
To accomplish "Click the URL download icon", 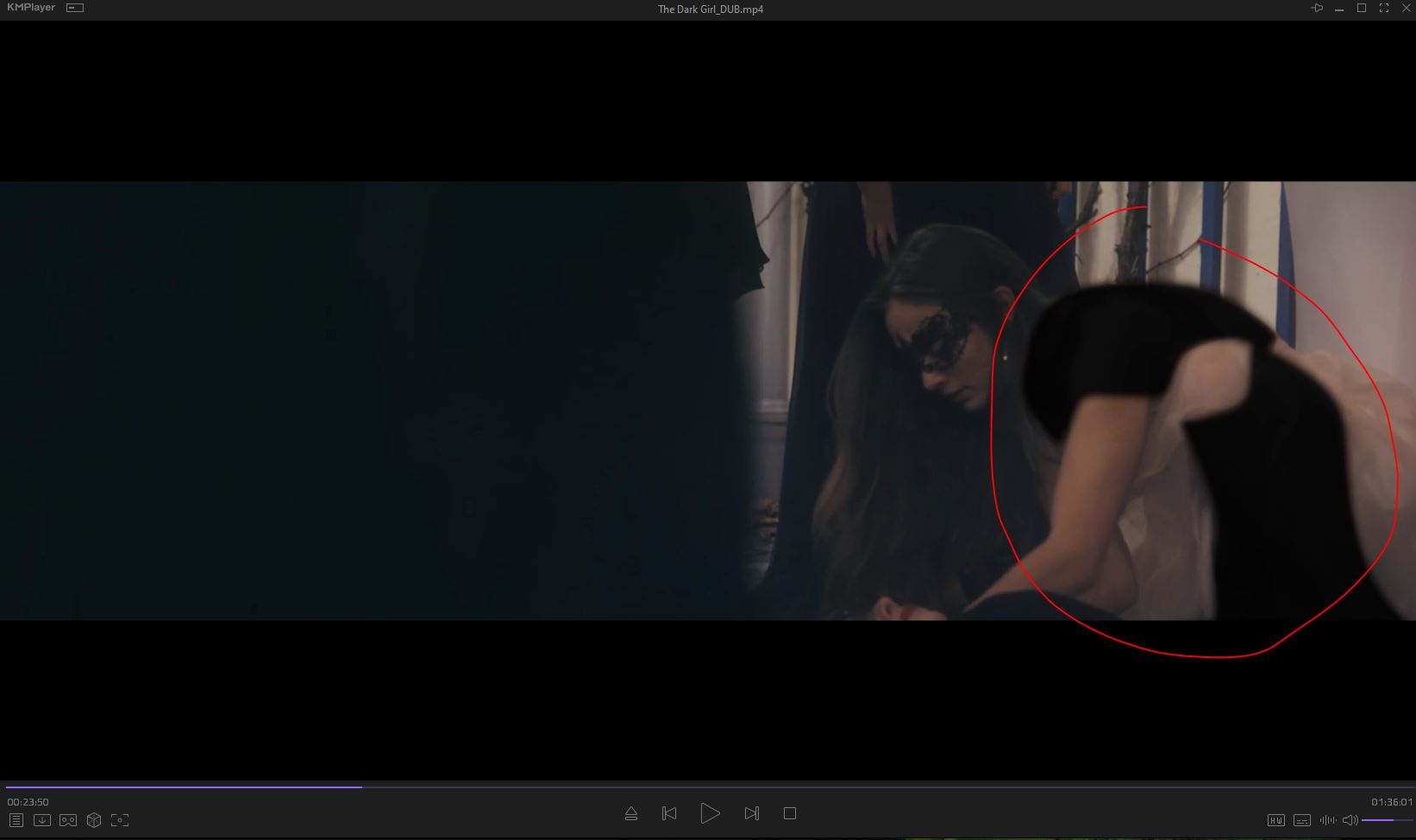I will [41, 820].
